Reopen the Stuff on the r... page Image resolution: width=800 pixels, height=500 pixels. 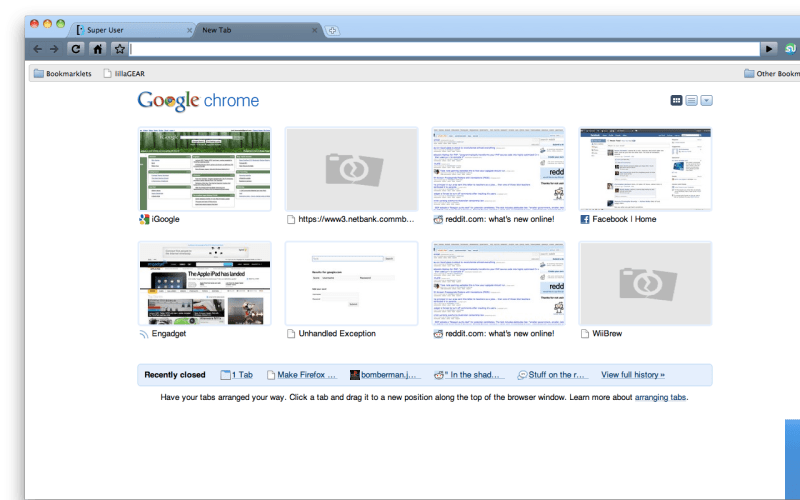click(x=553, y=374)
